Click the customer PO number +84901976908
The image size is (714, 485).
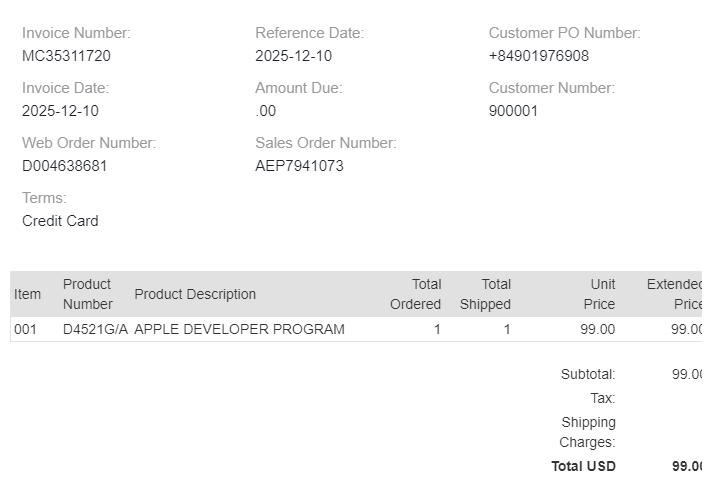click(538, 56)
